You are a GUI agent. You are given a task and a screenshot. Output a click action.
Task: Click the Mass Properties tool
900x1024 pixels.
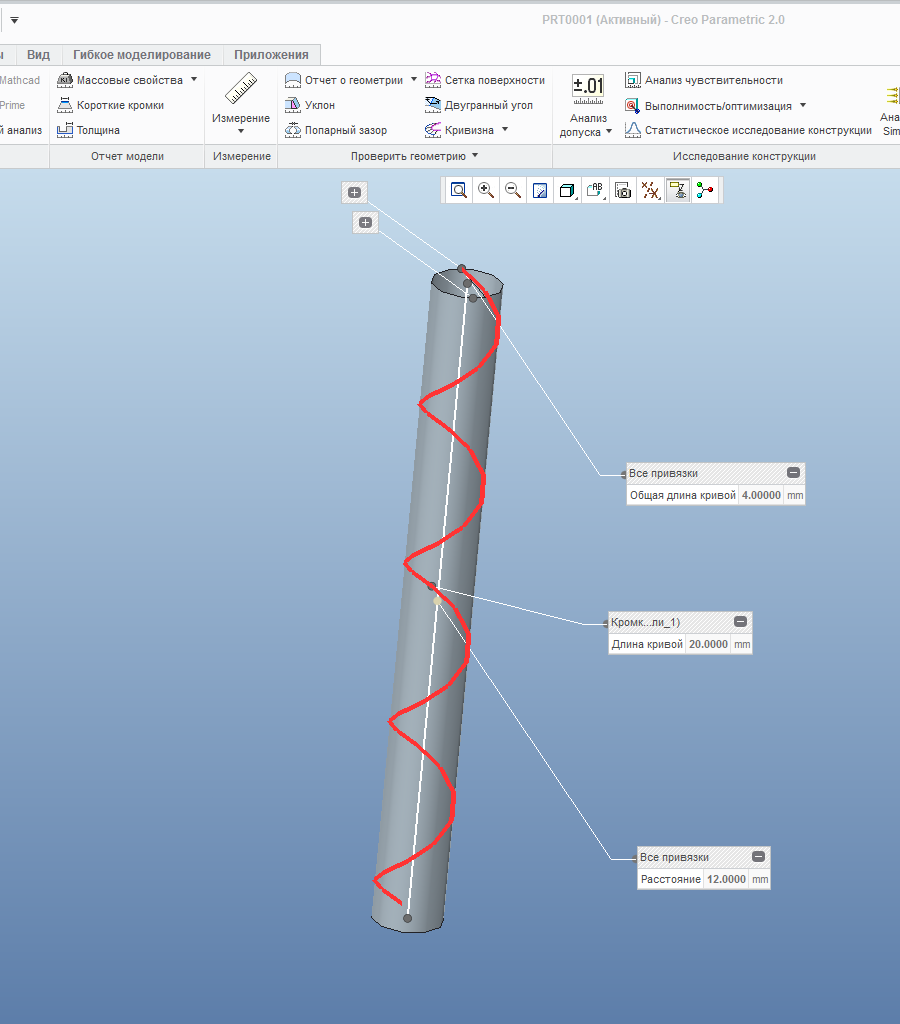[120, 80]
